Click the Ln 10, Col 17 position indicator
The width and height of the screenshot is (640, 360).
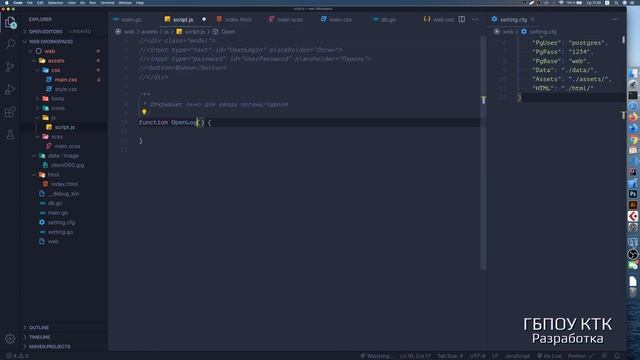point(415,356)
